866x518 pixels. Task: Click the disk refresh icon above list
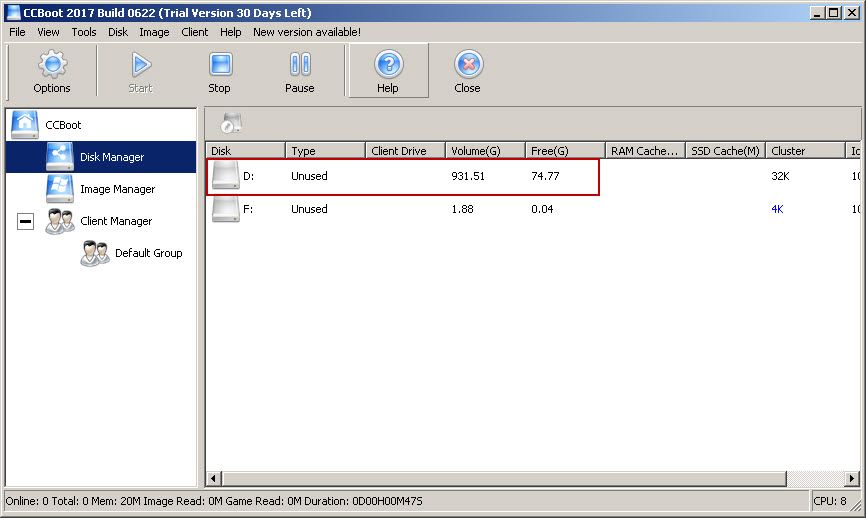pyautogui.click(x=231, y=123)
